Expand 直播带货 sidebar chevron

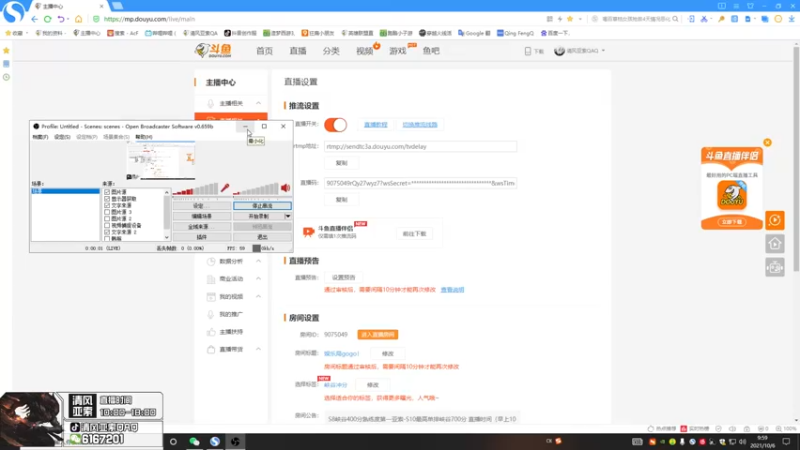click(258, 349)
